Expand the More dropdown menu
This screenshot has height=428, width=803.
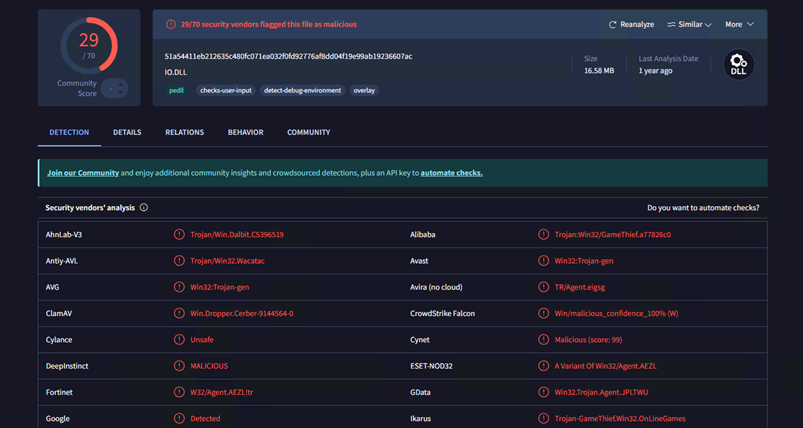click(739, 25)
